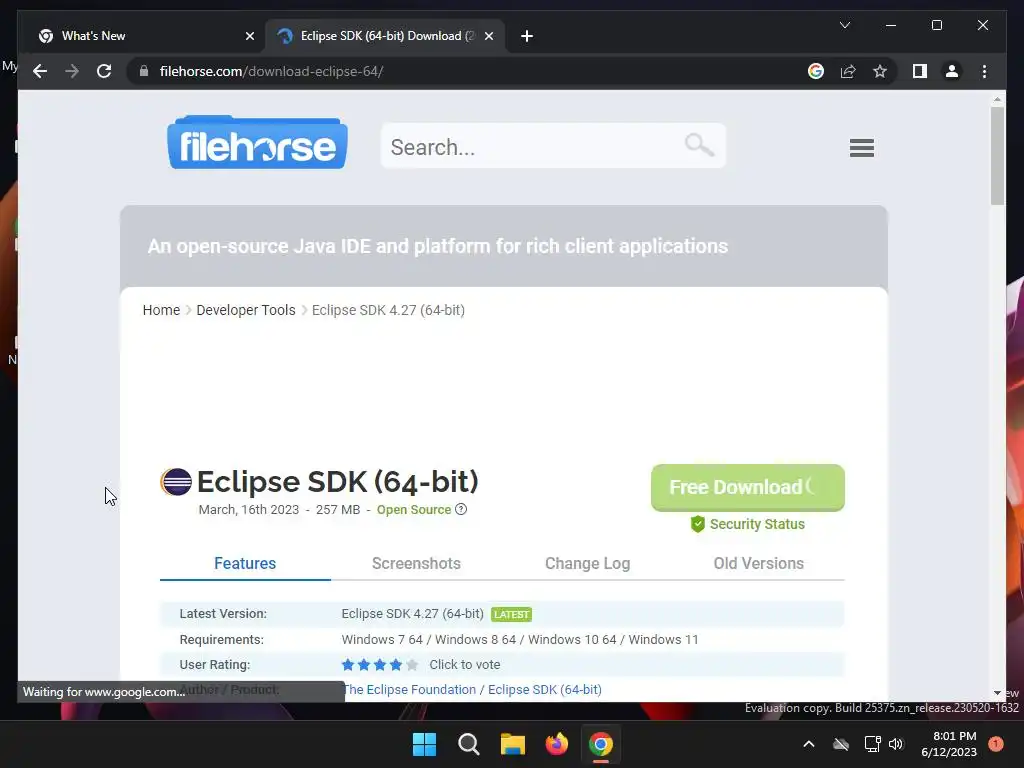Screen dimensions: 1024x768
Task: Open the tab search dropdown chevron
Action: pyautogui.click(x=844, y=25)
